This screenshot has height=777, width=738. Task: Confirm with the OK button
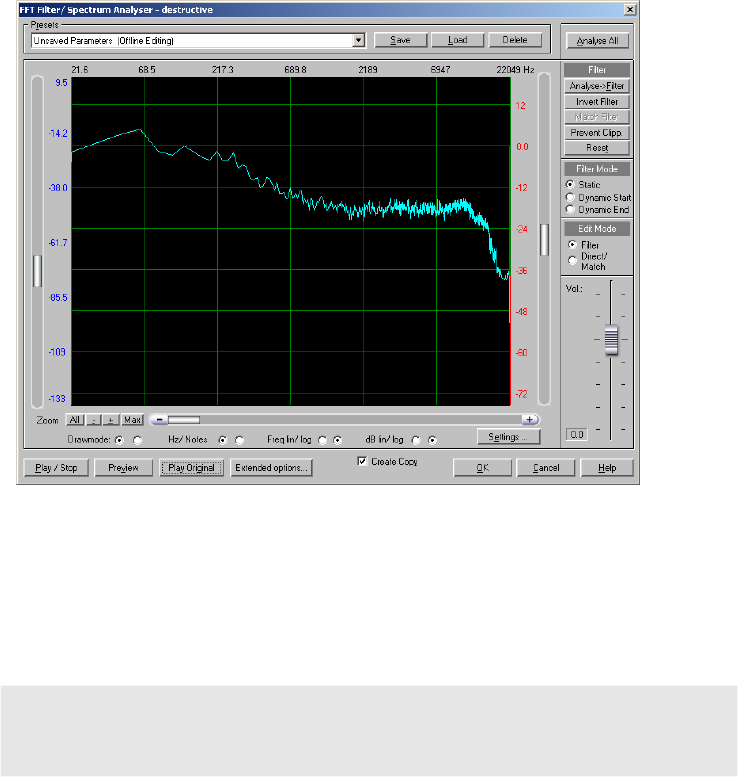pyautogui.click(x=483, y=468)
